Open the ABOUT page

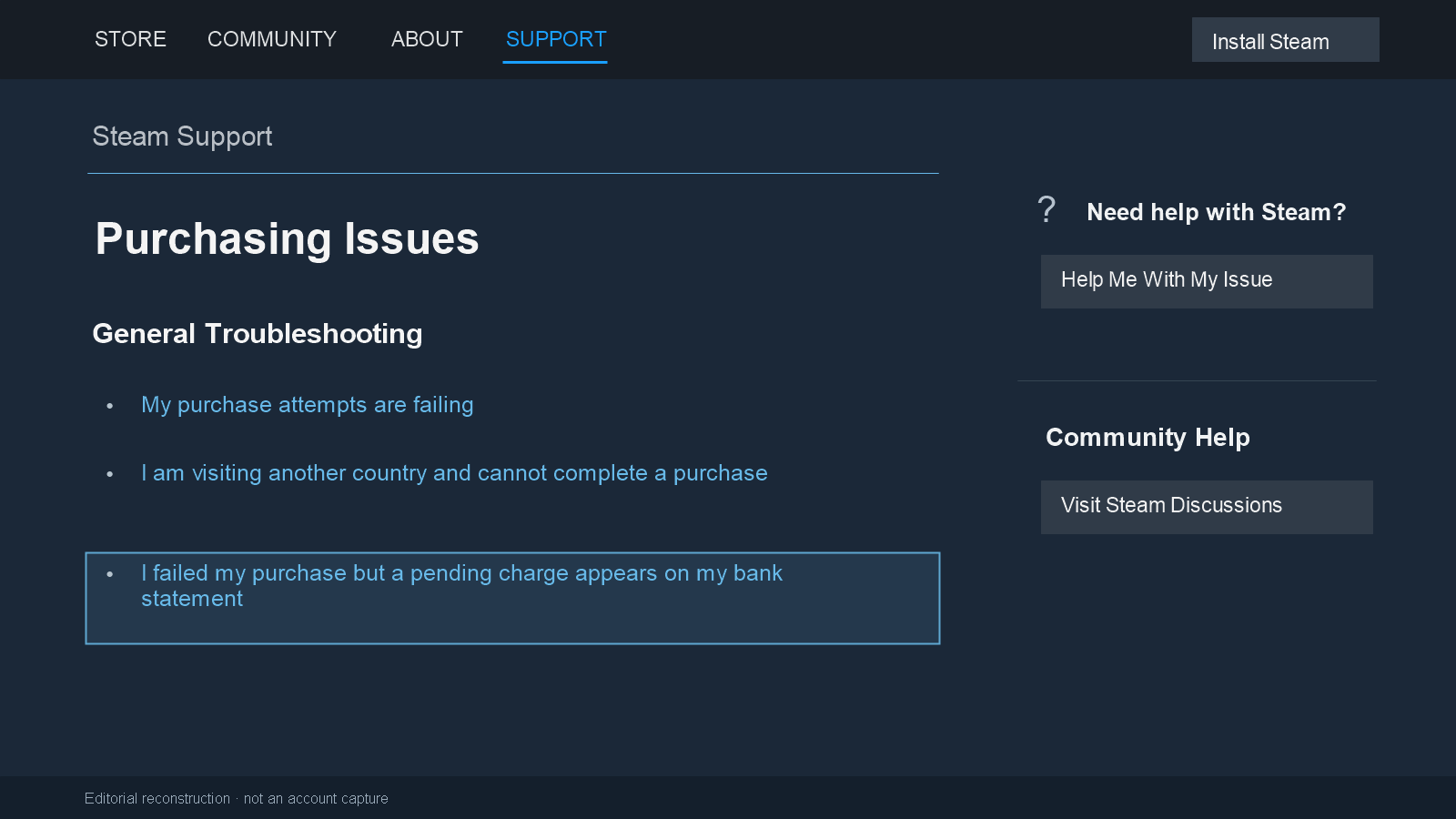[x=427, y=39]
